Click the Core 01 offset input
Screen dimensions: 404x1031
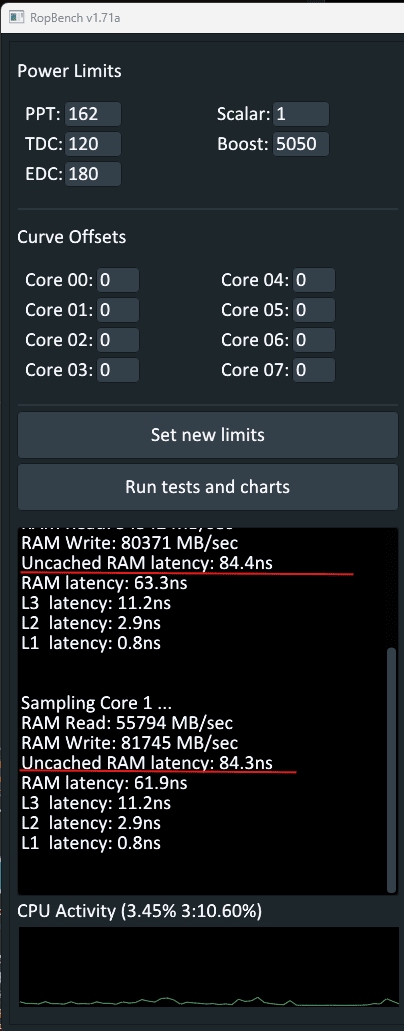pyautogui.click(x=118, y=310)
